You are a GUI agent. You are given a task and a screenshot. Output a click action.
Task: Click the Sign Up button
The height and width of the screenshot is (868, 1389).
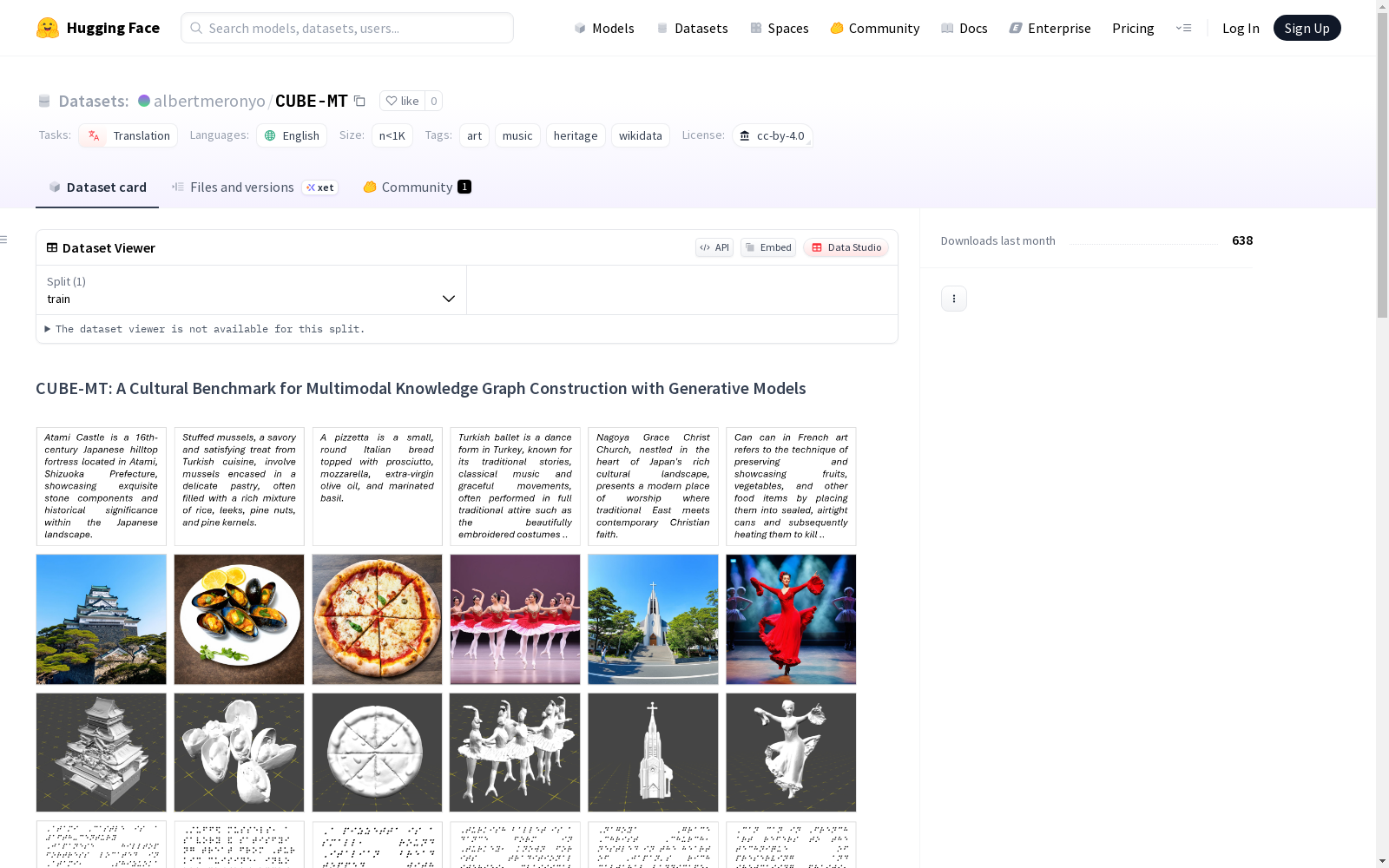(x=1307, y=28)
